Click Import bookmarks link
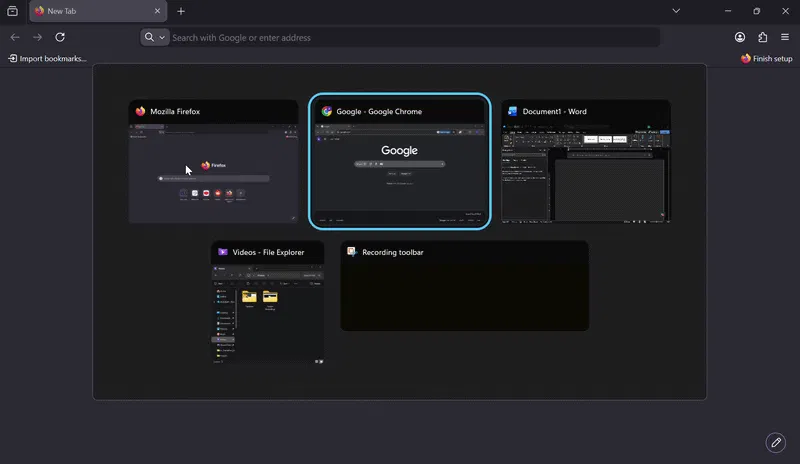The height and width of the screenshot is (464, 800). click(x=47, y=59)
